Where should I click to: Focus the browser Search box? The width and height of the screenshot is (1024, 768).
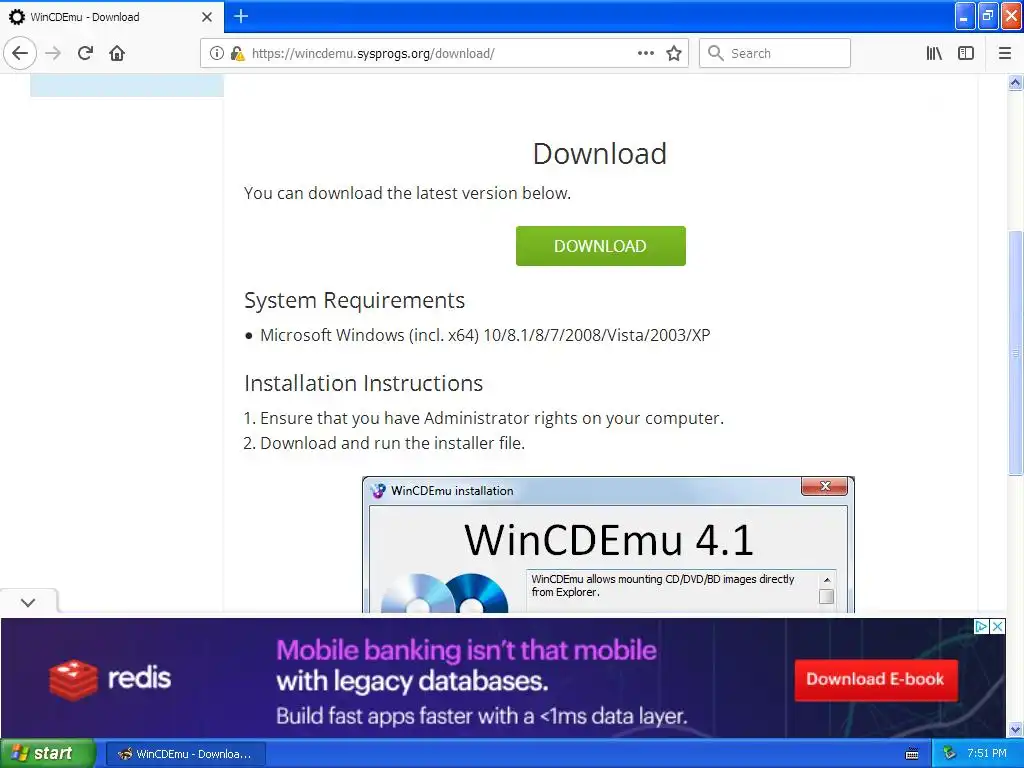(775, 53)
